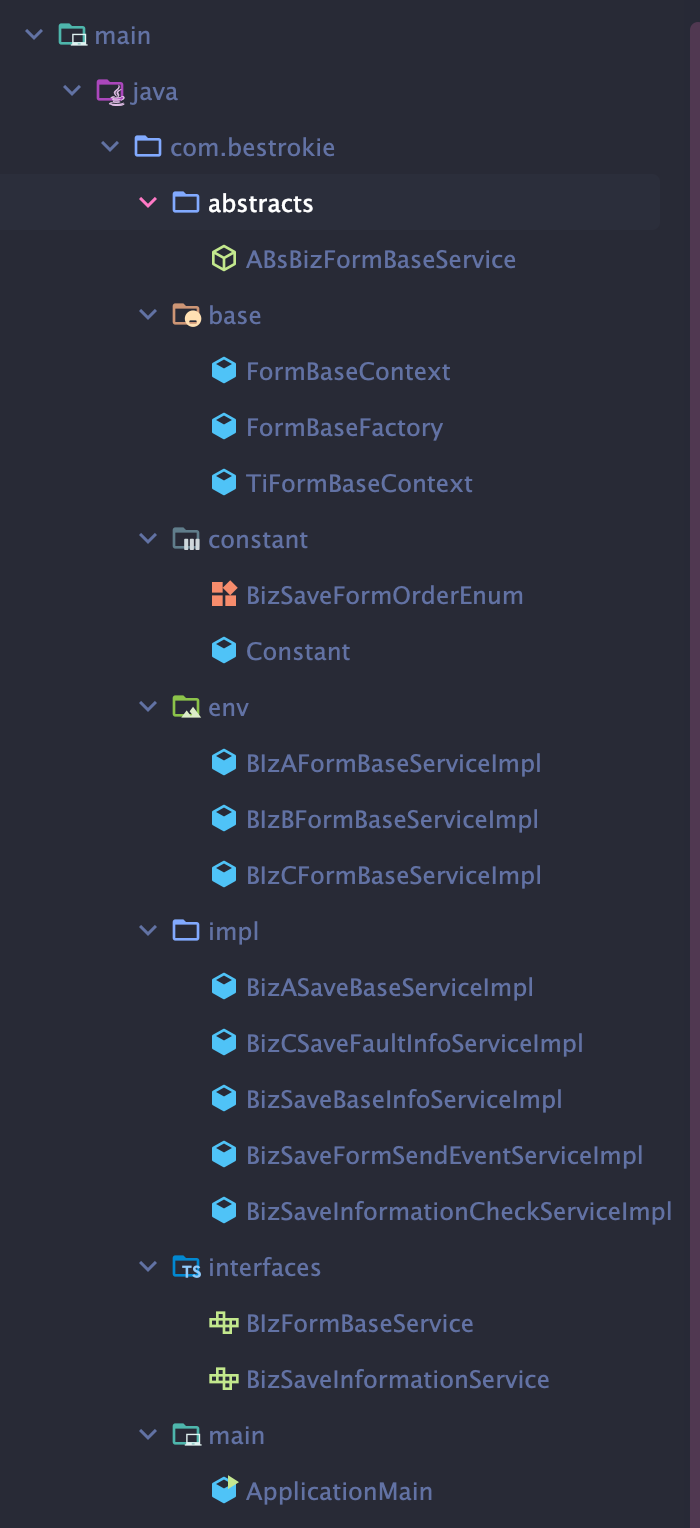Click the interfaces folder TS icon
The image size is (700, 1528).
[187, 1268]
